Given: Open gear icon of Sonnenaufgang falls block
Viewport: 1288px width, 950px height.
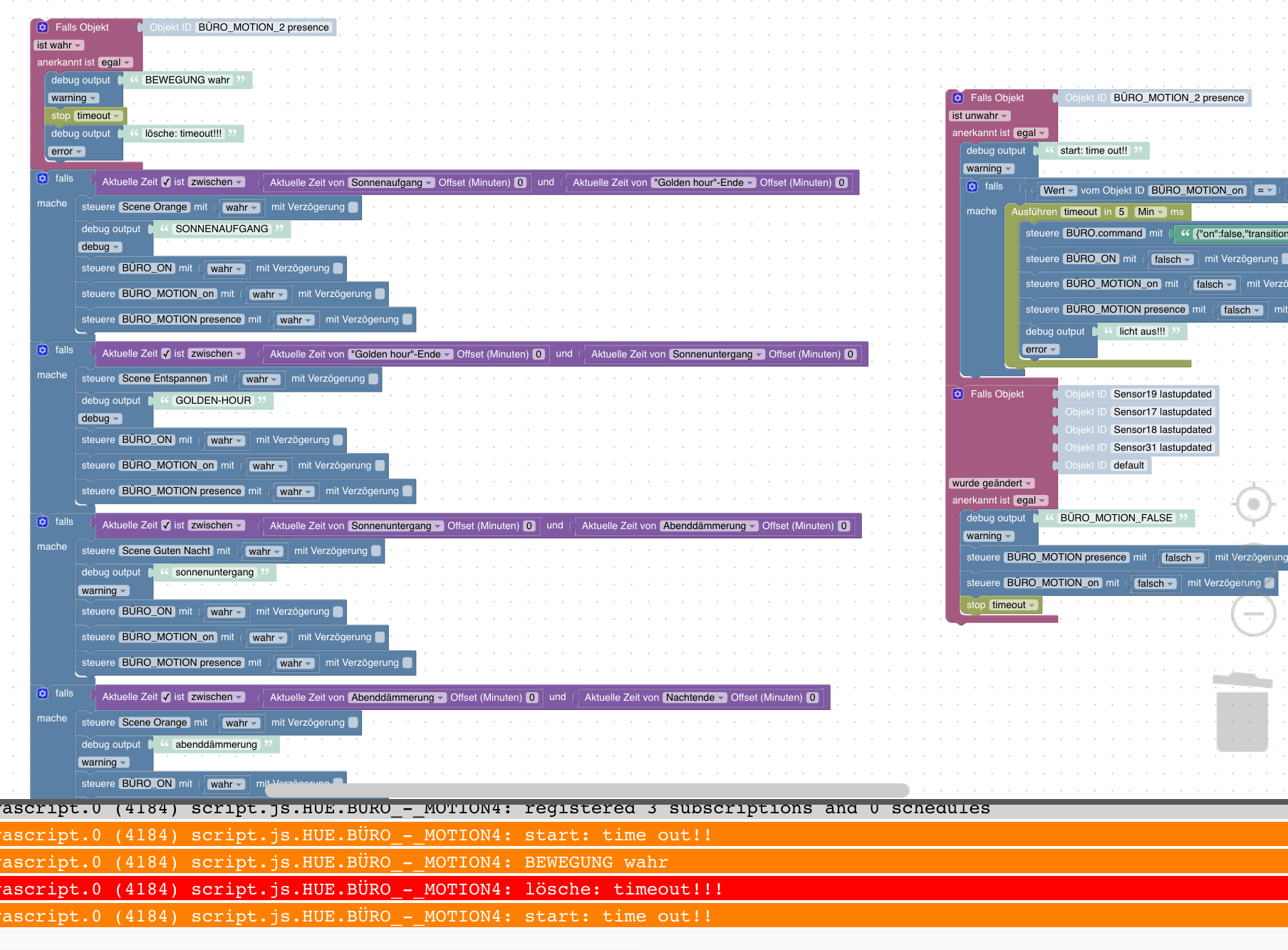Looking at the screenshot, I should (x=43, y=178).
